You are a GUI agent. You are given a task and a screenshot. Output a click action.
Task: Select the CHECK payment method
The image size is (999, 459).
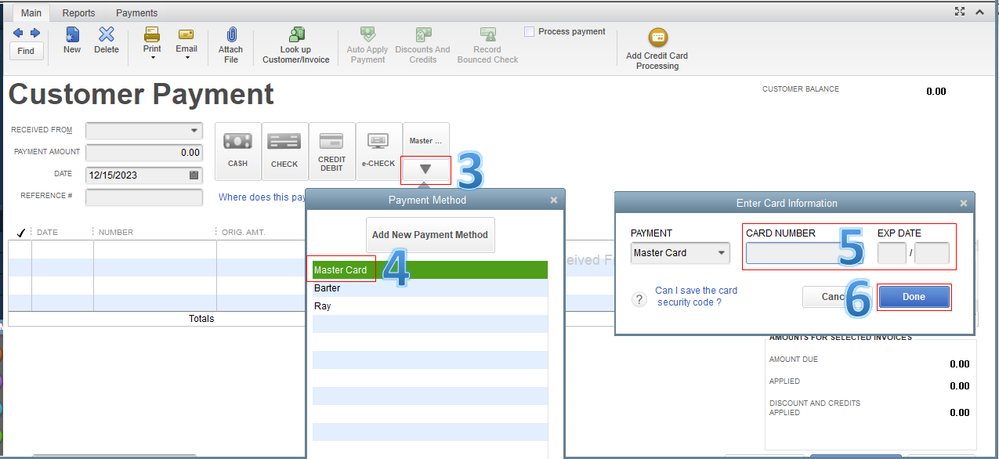pos(284,151)
